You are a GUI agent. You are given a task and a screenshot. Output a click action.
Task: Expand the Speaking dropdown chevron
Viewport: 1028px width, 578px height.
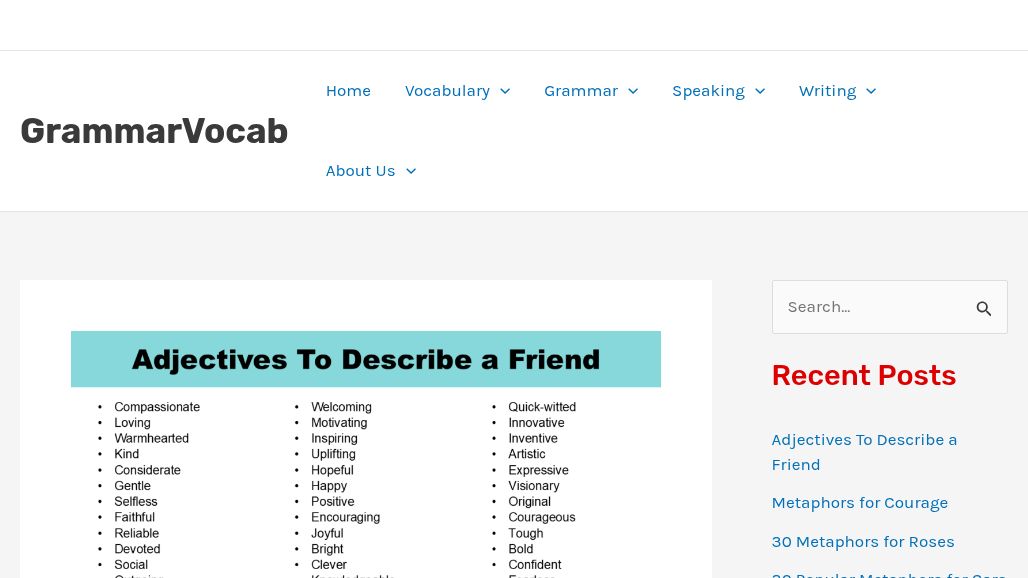pyautogui.click(x=760, y=92)
